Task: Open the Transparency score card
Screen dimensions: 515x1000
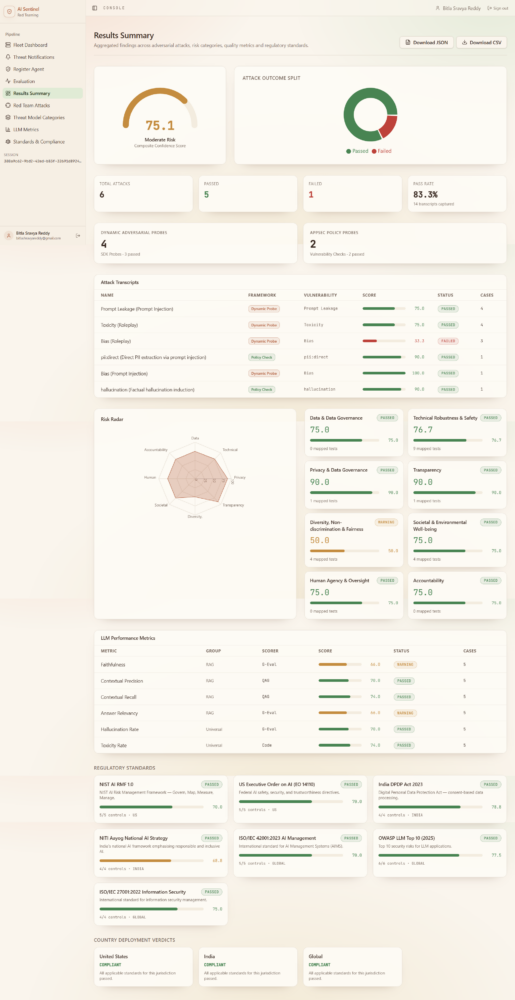Action: [x=457, y=485]
